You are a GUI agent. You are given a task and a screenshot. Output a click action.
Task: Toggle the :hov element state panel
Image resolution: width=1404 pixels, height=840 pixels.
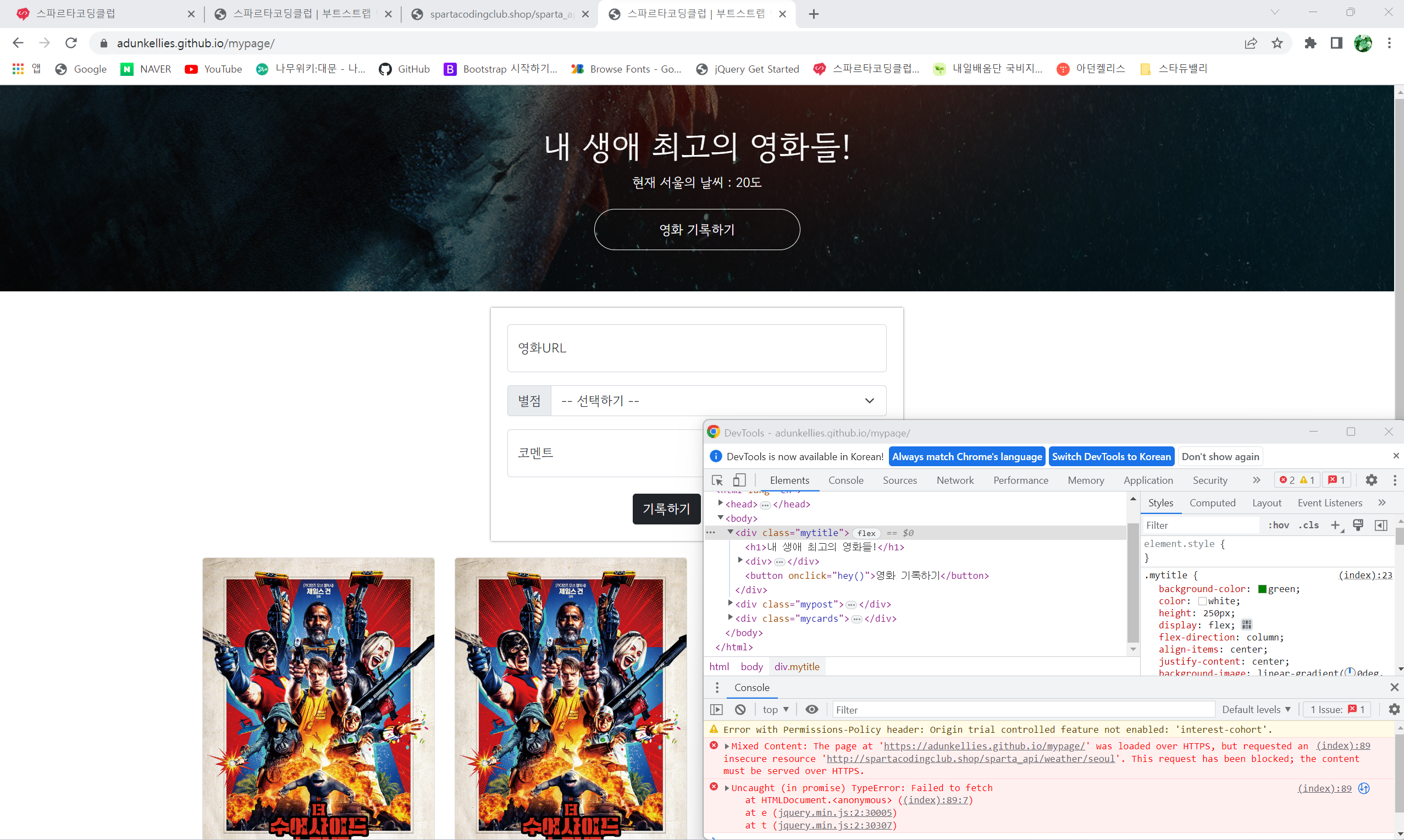[x=1278, y=526]
